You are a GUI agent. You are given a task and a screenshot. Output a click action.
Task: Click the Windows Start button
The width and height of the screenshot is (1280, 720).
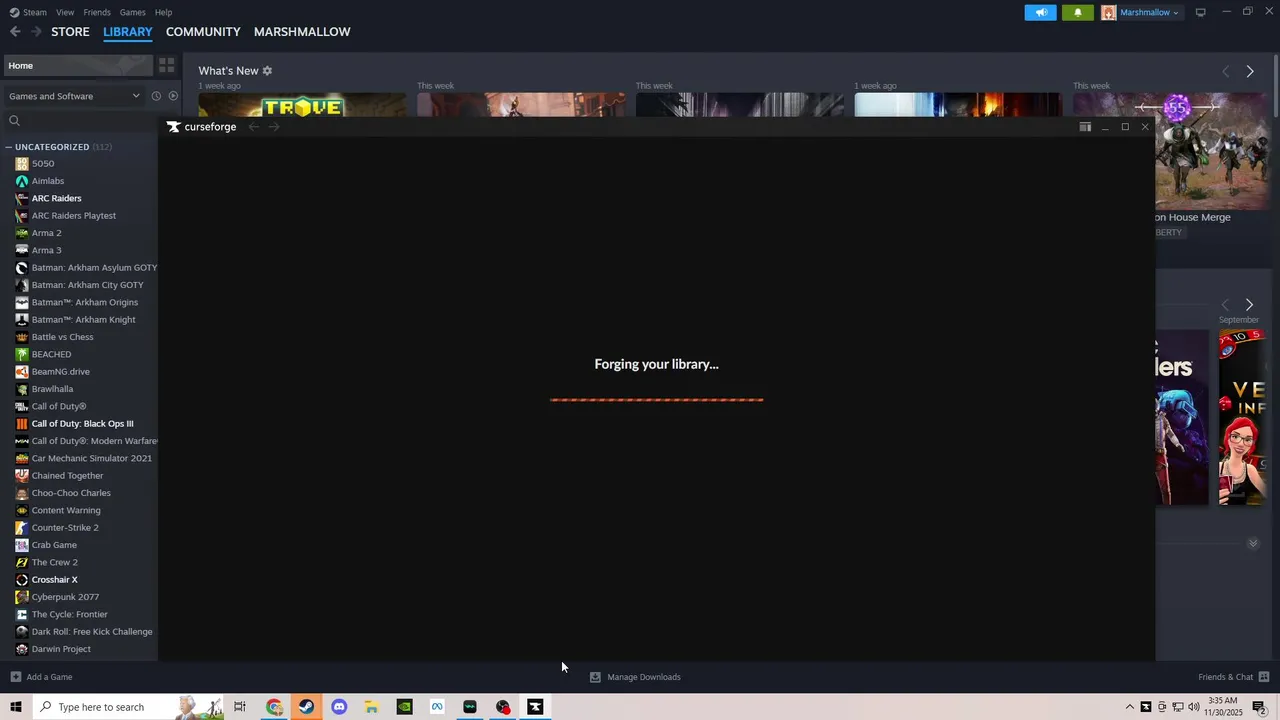click(16, 707)
